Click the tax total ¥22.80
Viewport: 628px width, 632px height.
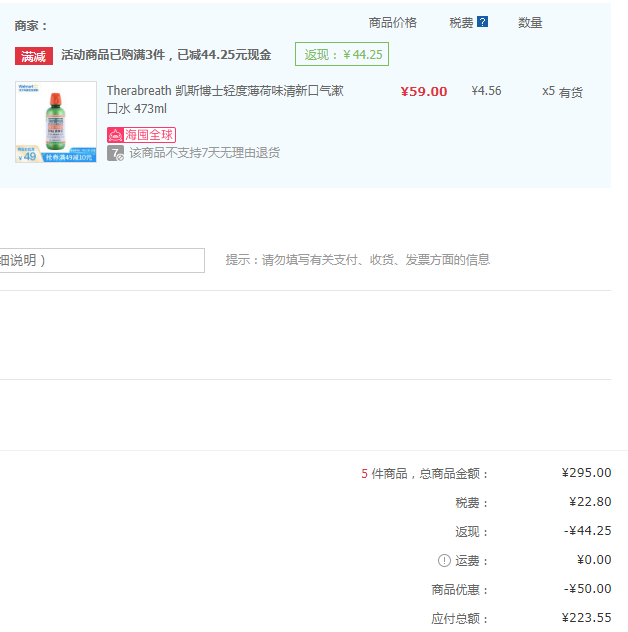[x=590, y=501]
